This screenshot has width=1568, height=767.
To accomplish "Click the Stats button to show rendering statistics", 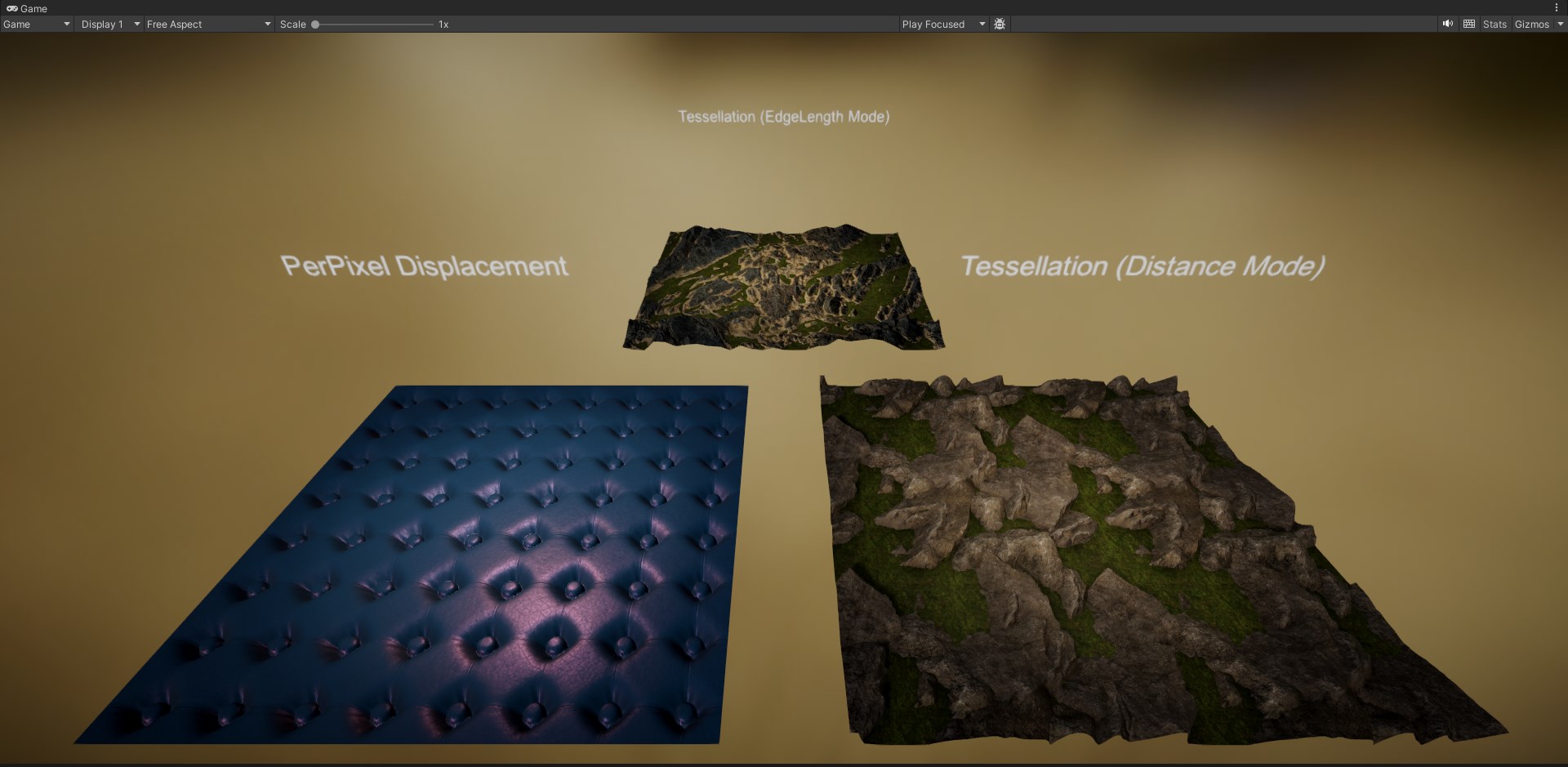I will 1494,24.
